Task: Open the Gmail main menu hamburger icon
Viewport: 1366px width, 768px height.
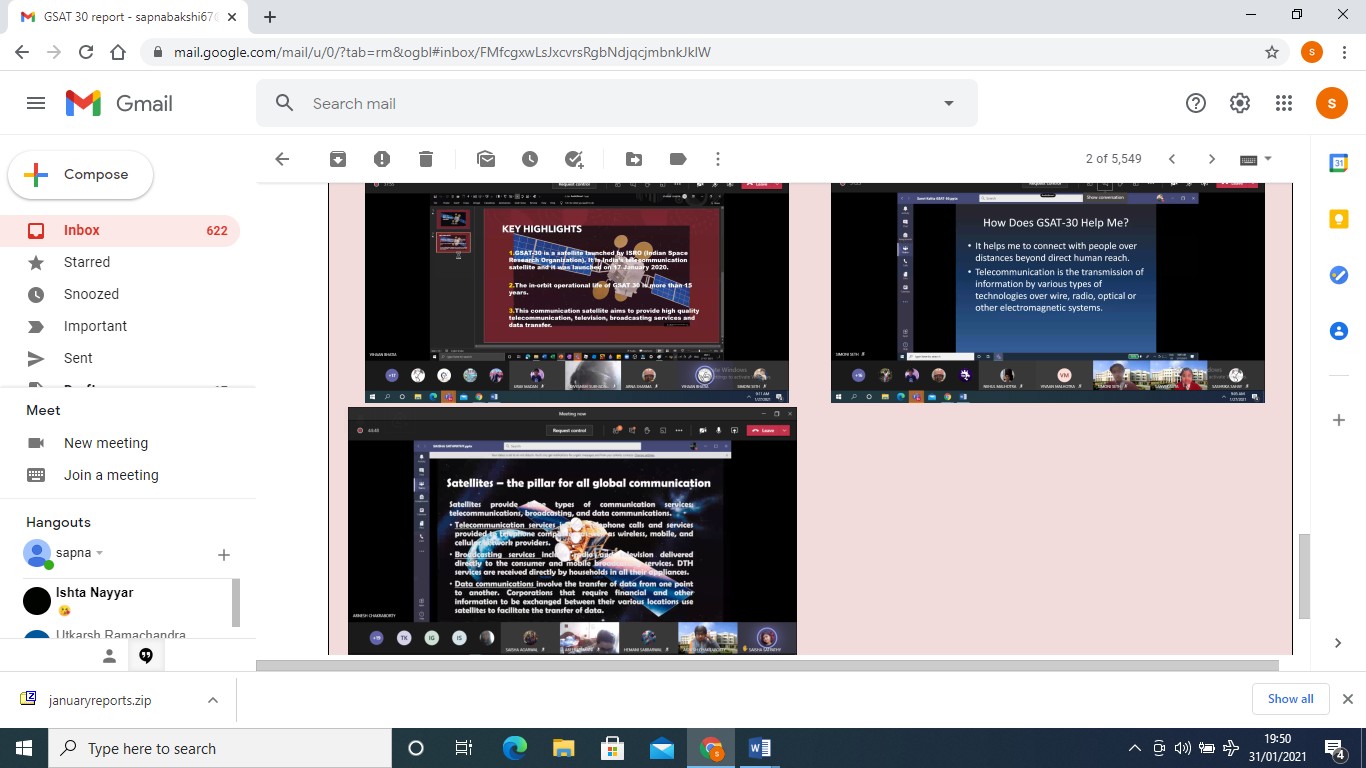Action: pyautogui.click(x=36, y=103)
